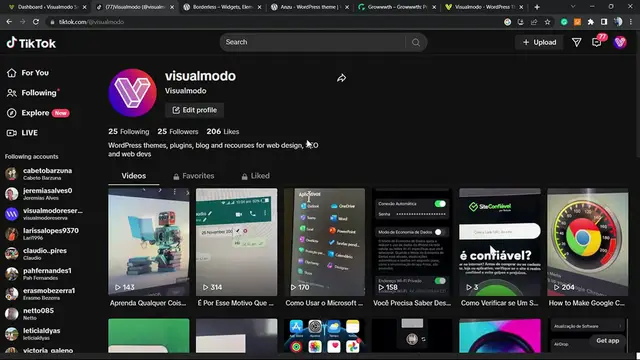The height and width of the screenshot is (360, 640).
Task: Open a new browser tab
Action: coord(537,7)
